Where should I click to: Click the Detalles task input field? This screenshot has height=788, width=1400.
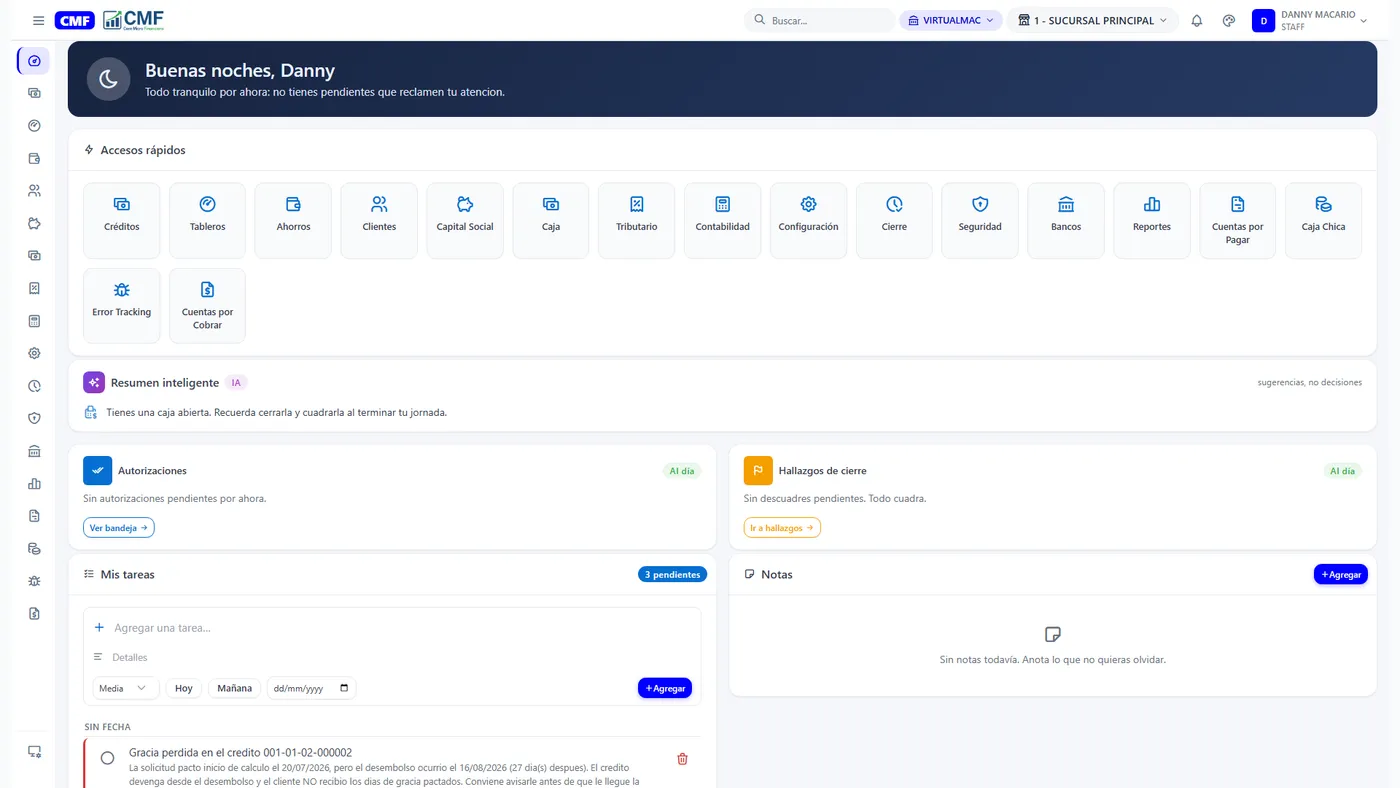(x=400, y=657)
